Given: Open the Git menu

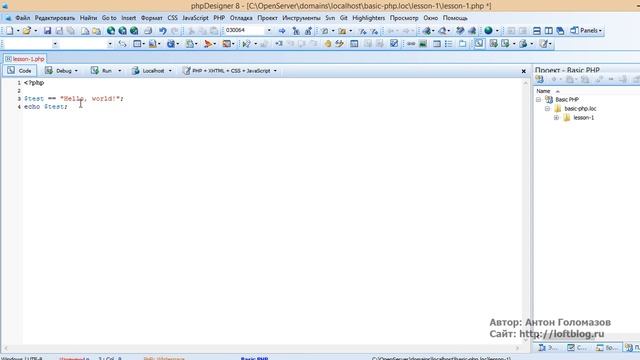Looking at the screenshot, I should pyautogui.click(x=344, y=18).
